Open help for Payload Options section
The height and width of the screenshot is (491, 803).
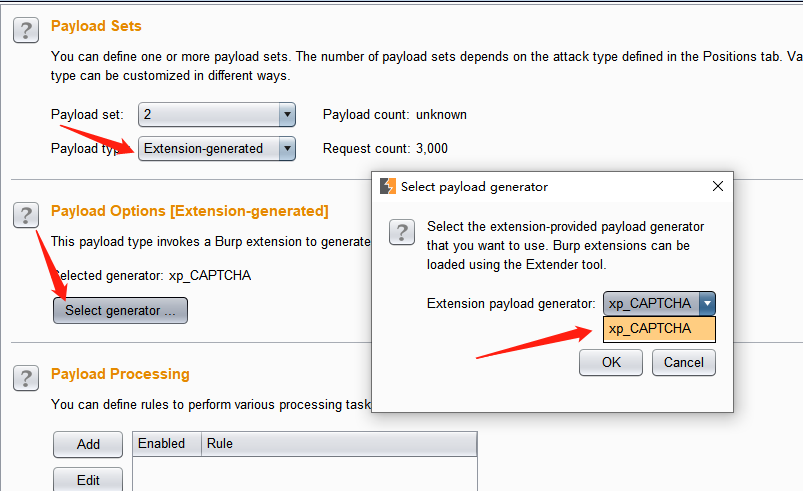(x=26, y=215)
